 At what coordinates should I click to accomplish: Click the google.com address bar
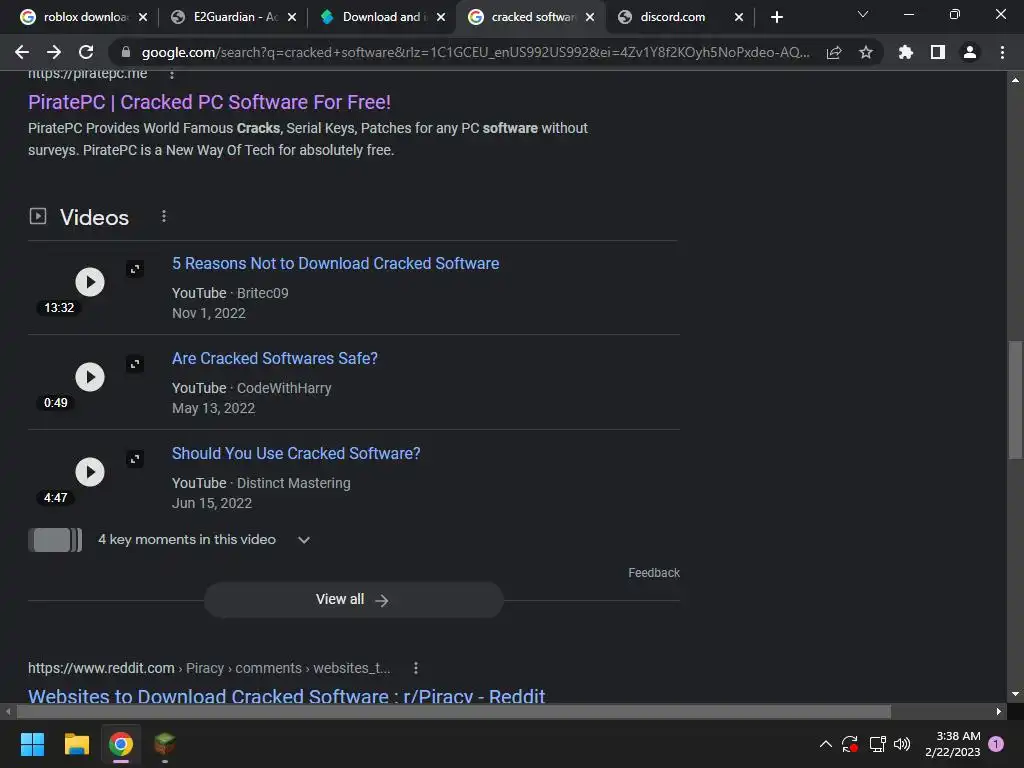475,52
